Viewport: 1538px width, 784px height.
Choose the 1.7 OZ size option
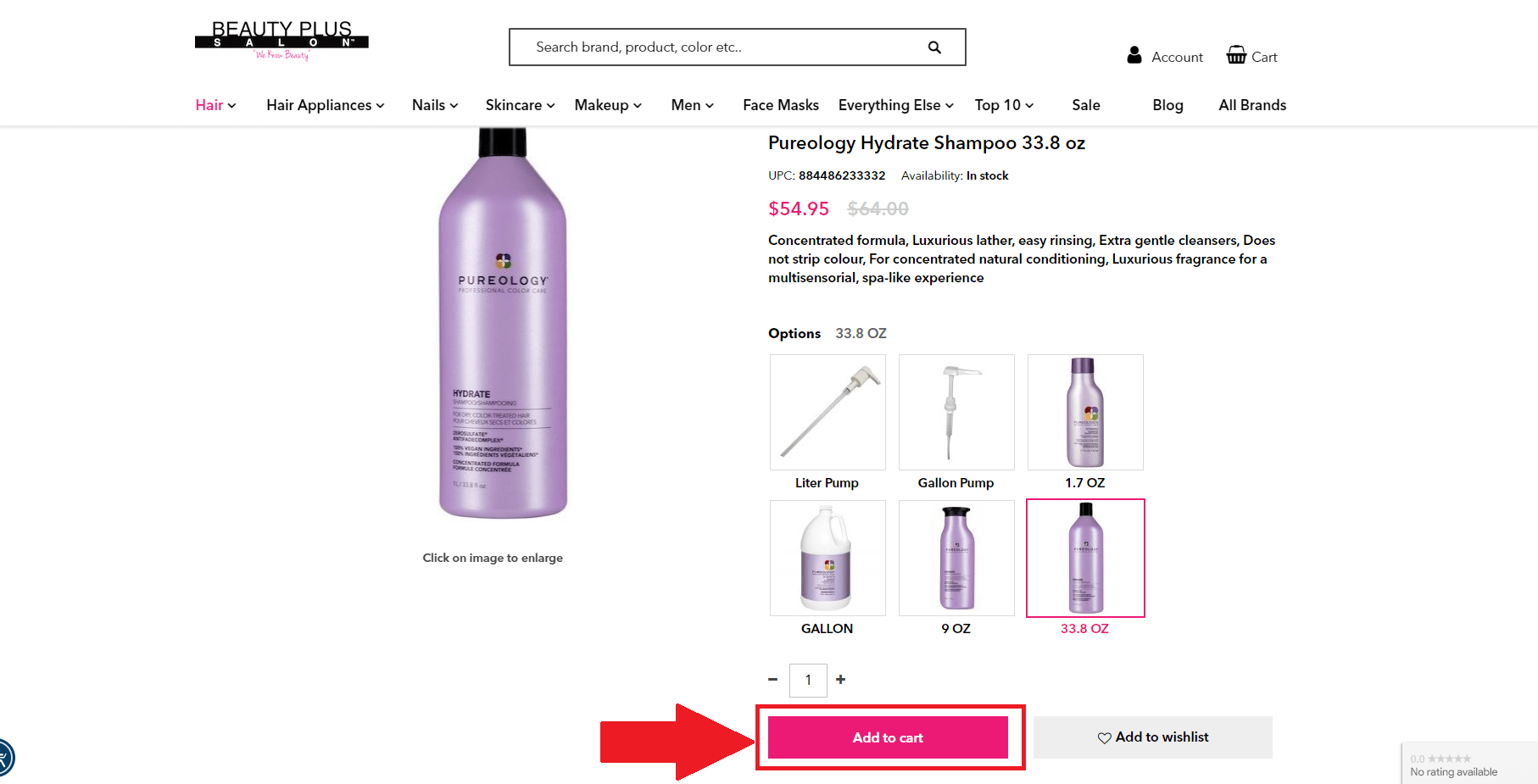[x=1085, y=413]
